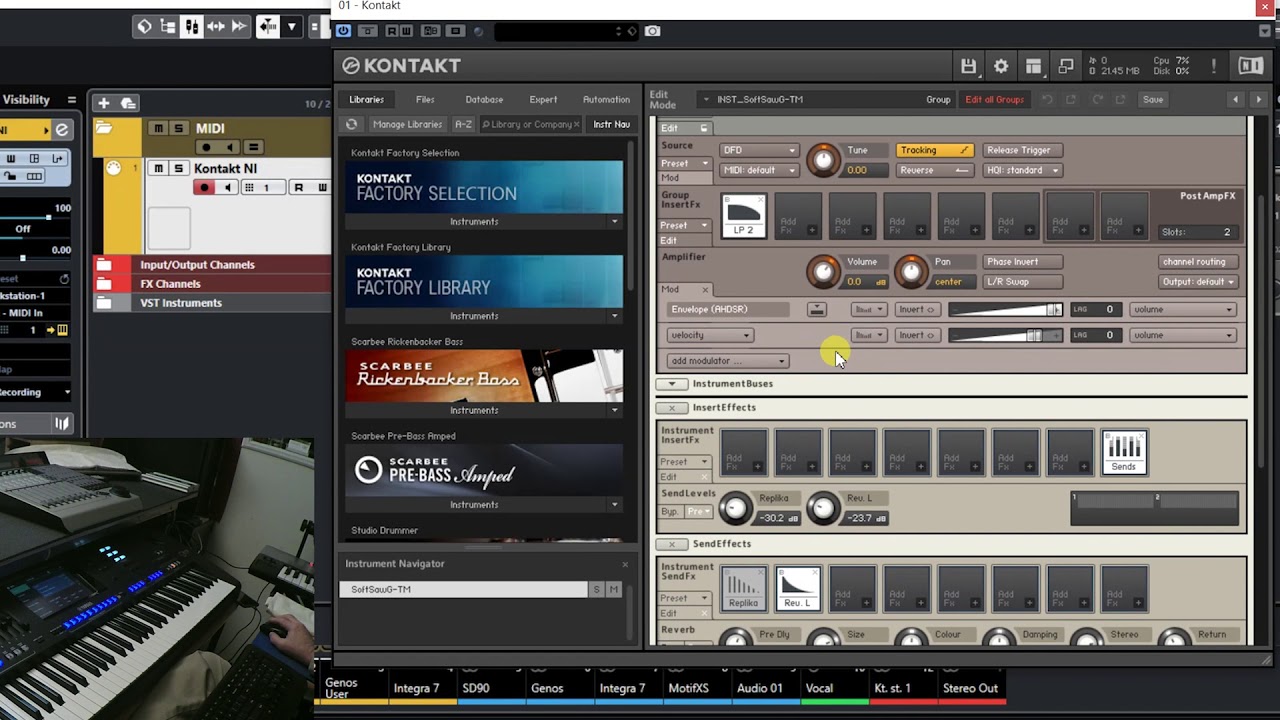Click the FX Channels folder icon

(x=104, y=283)
